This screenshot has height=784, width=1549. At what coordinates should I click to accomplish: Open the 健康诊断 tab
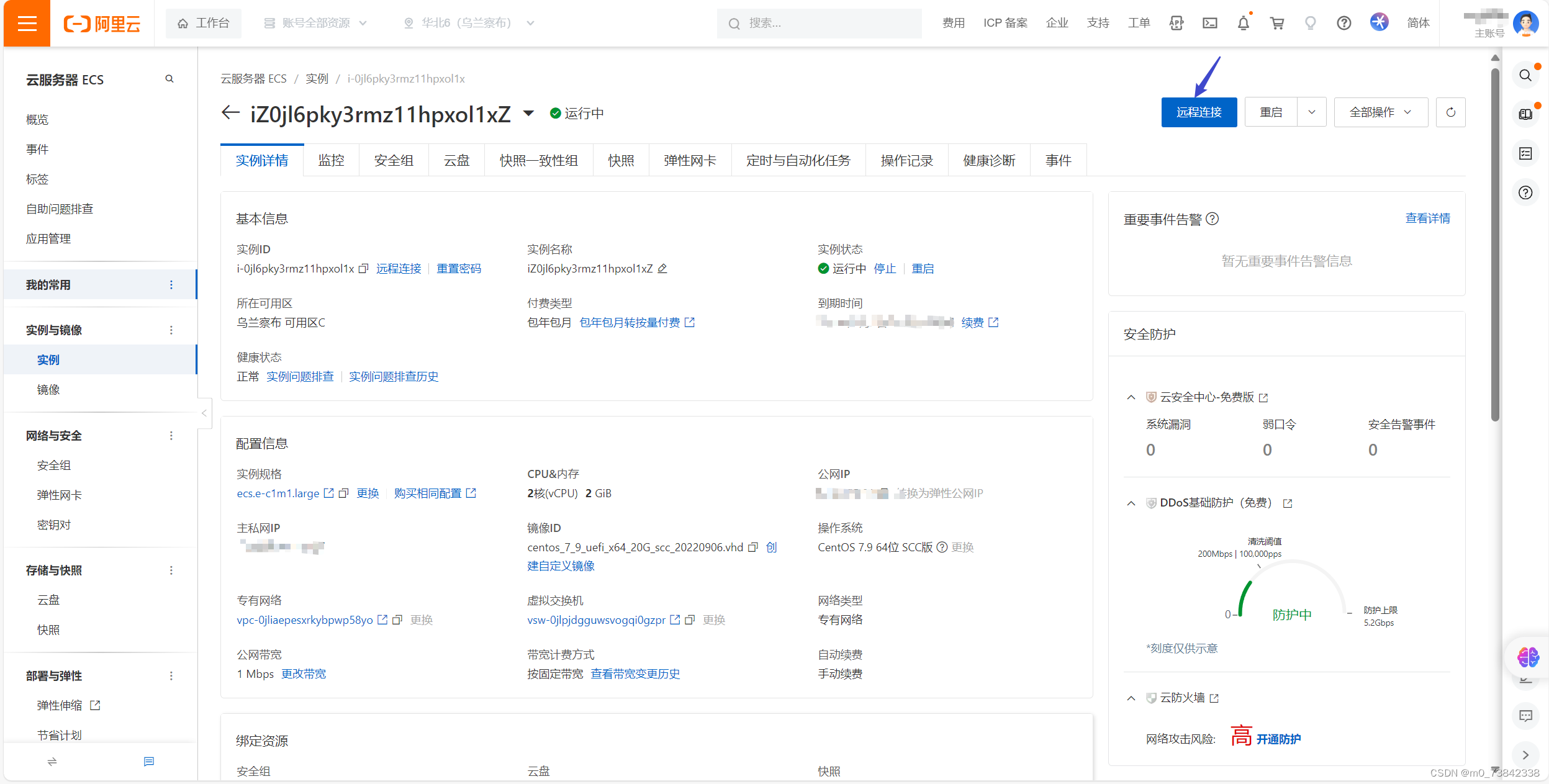tap(990, 161)
